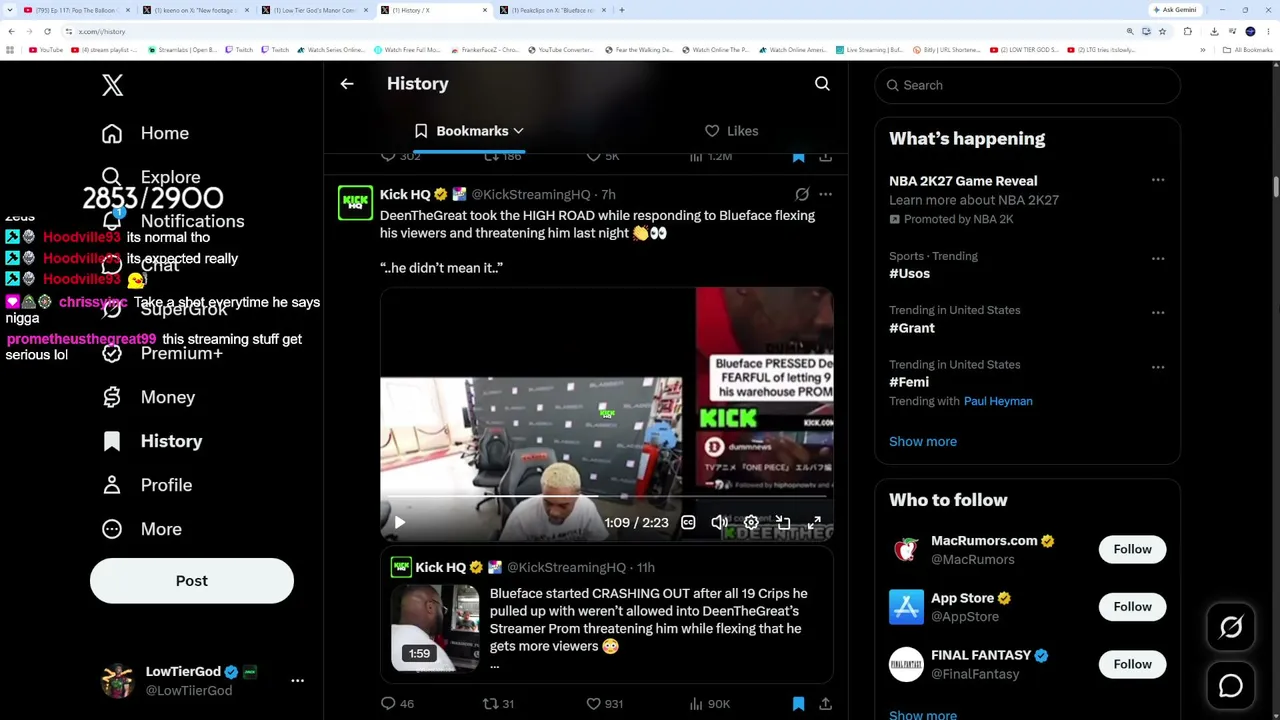
Task: Mute the video volume
Action: (719, 522)
